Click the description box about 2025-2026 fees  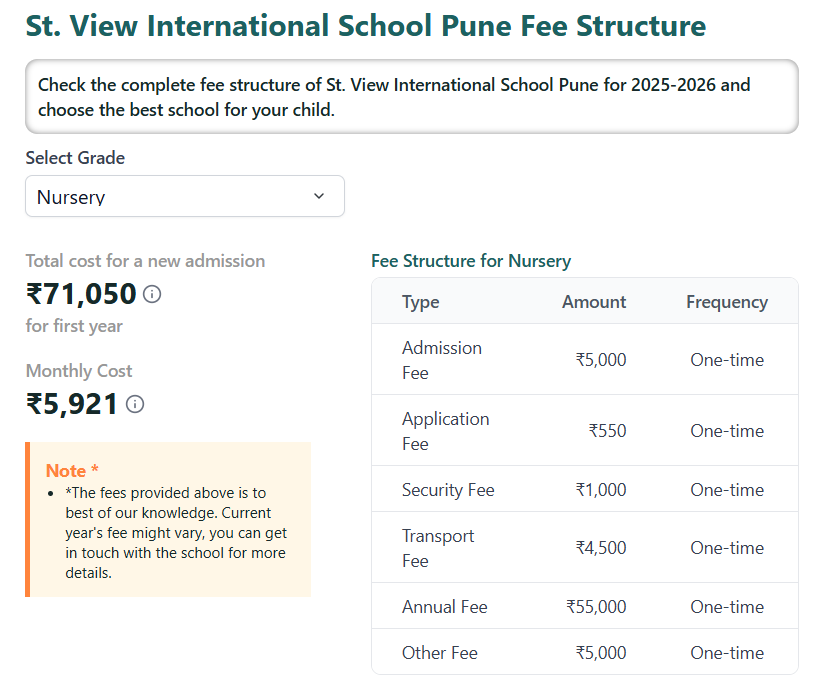pyautogui.click(x=411, y=96)
